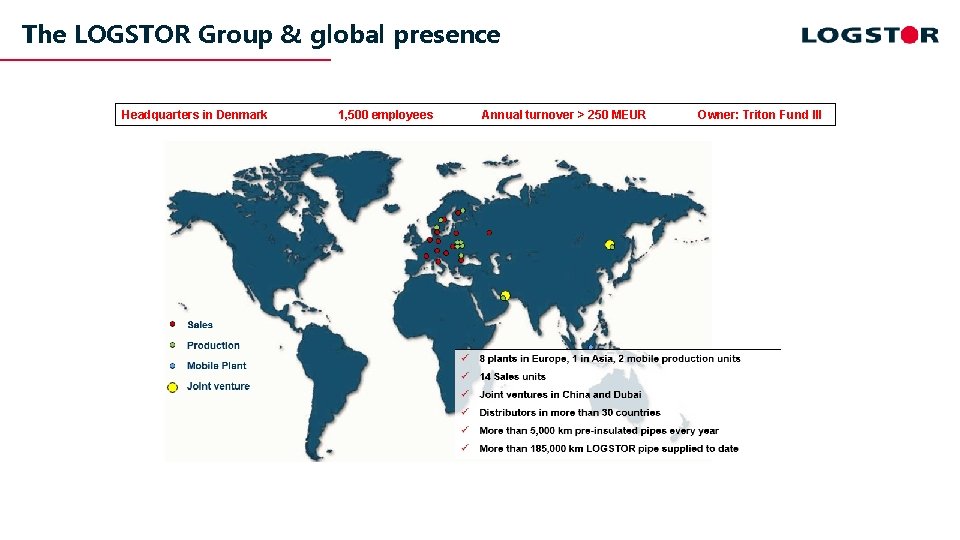Click '14 Sales units' bullet
The width and height of the screenshot is (960, 540).
(512, 377)
